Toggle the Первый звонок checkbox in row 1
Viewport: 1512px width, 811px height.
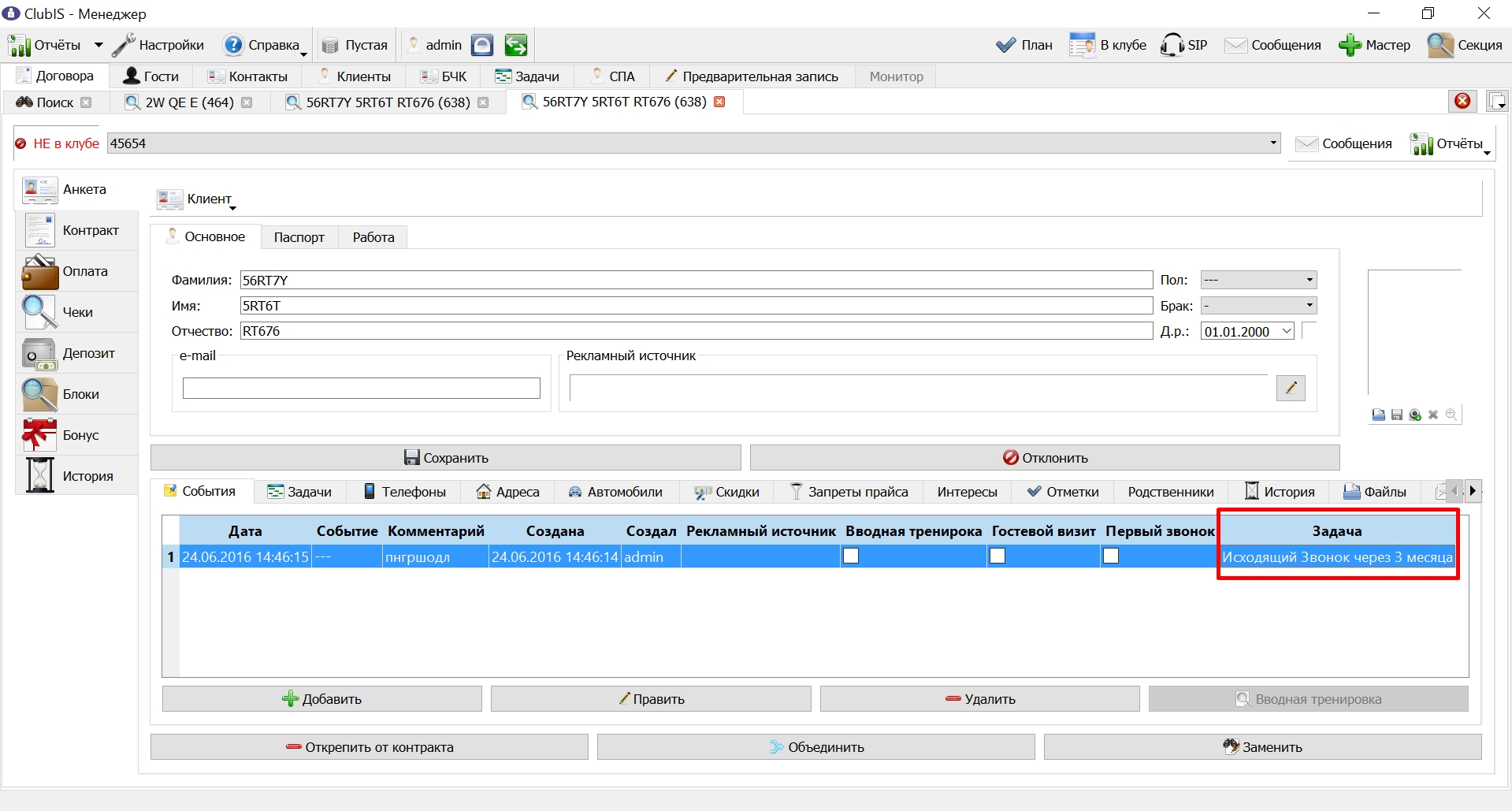click(1111, 556)
